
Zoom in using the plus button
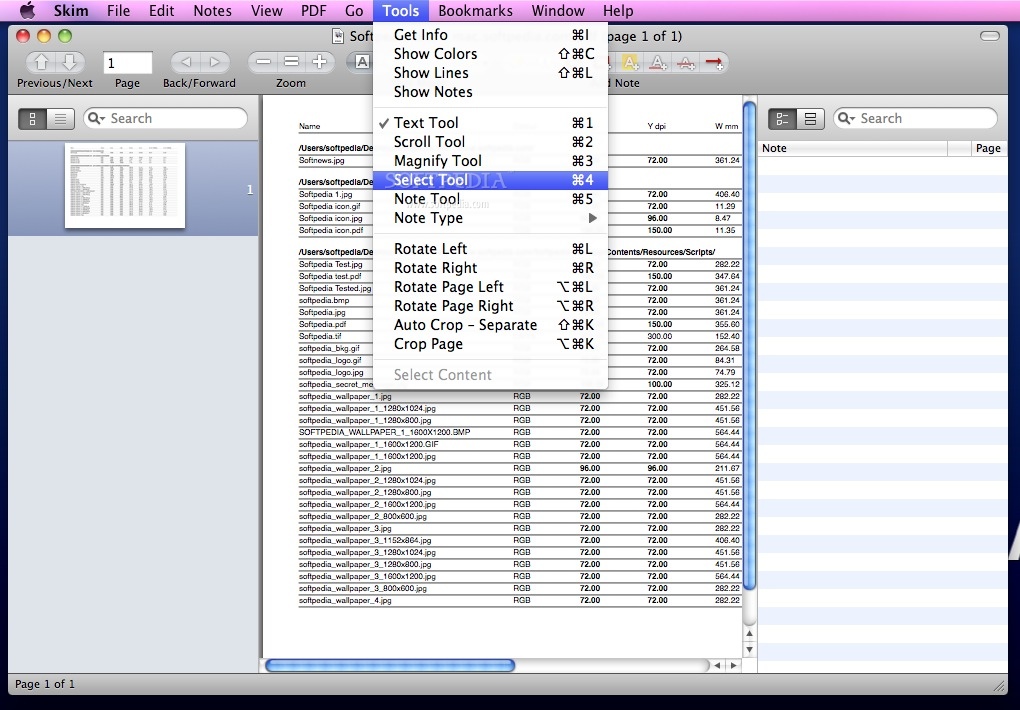pos(319,62)
